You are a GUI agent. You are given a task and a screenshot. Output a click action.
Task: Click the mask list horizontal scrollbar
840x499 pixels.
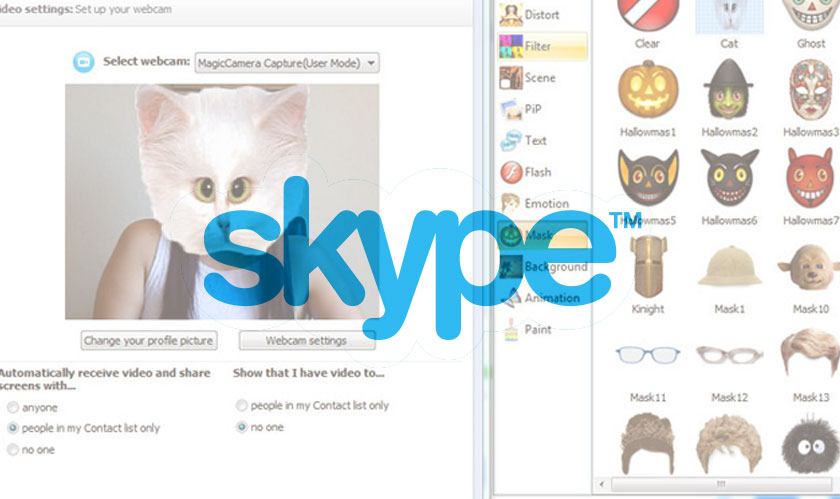tap(721, 484)
